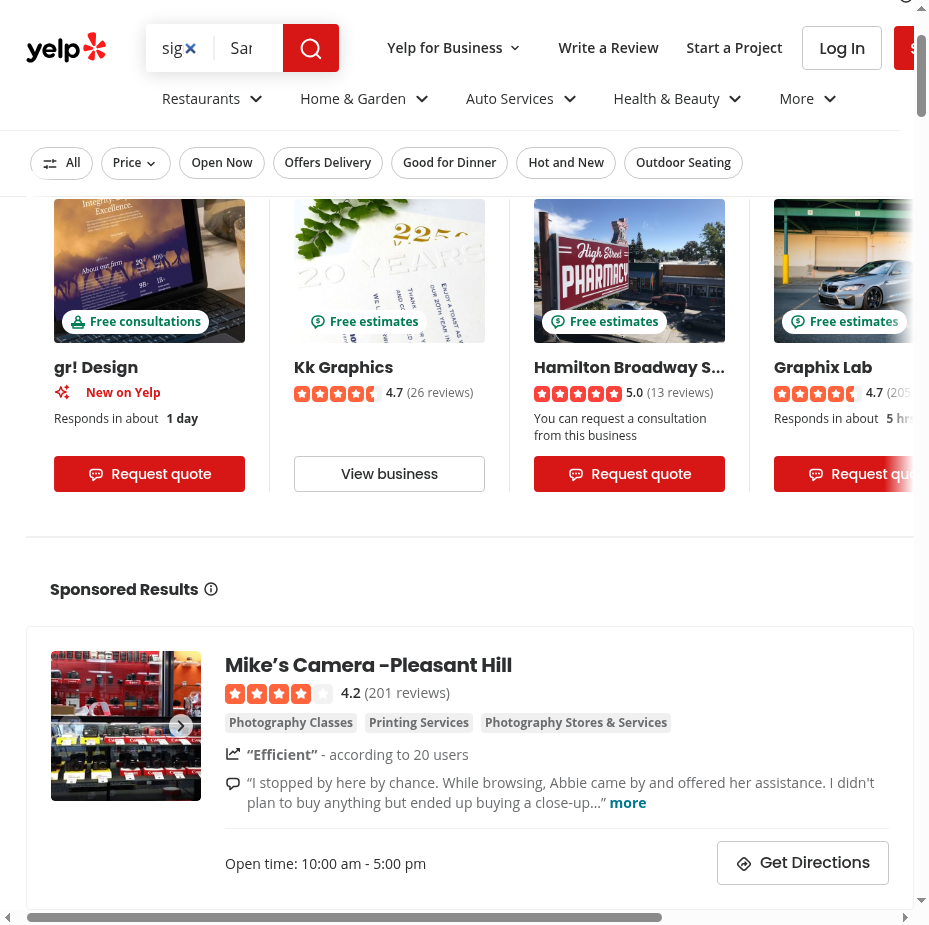Open the Restaurants category dropdown
The width and height of the screenshot is (929, 925).
pyautogui.click(x=212, y=99)
